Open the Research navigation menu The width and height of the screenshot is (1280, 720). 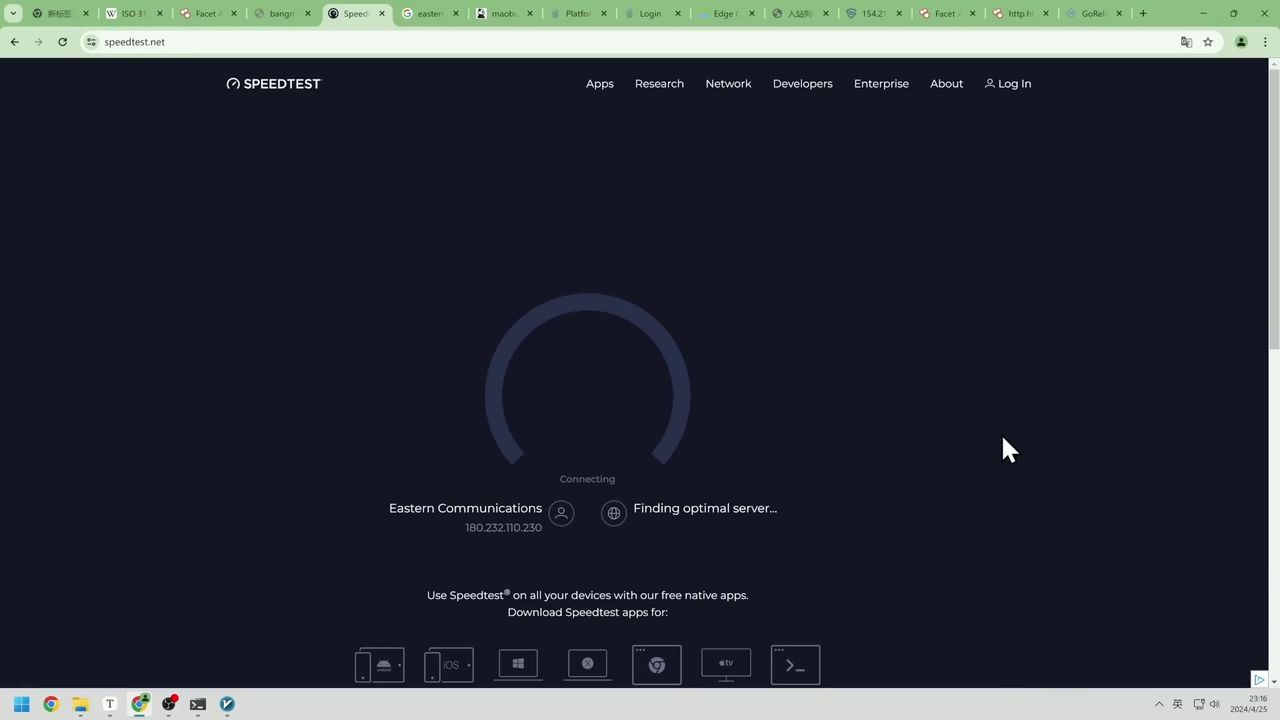[659, 84]
